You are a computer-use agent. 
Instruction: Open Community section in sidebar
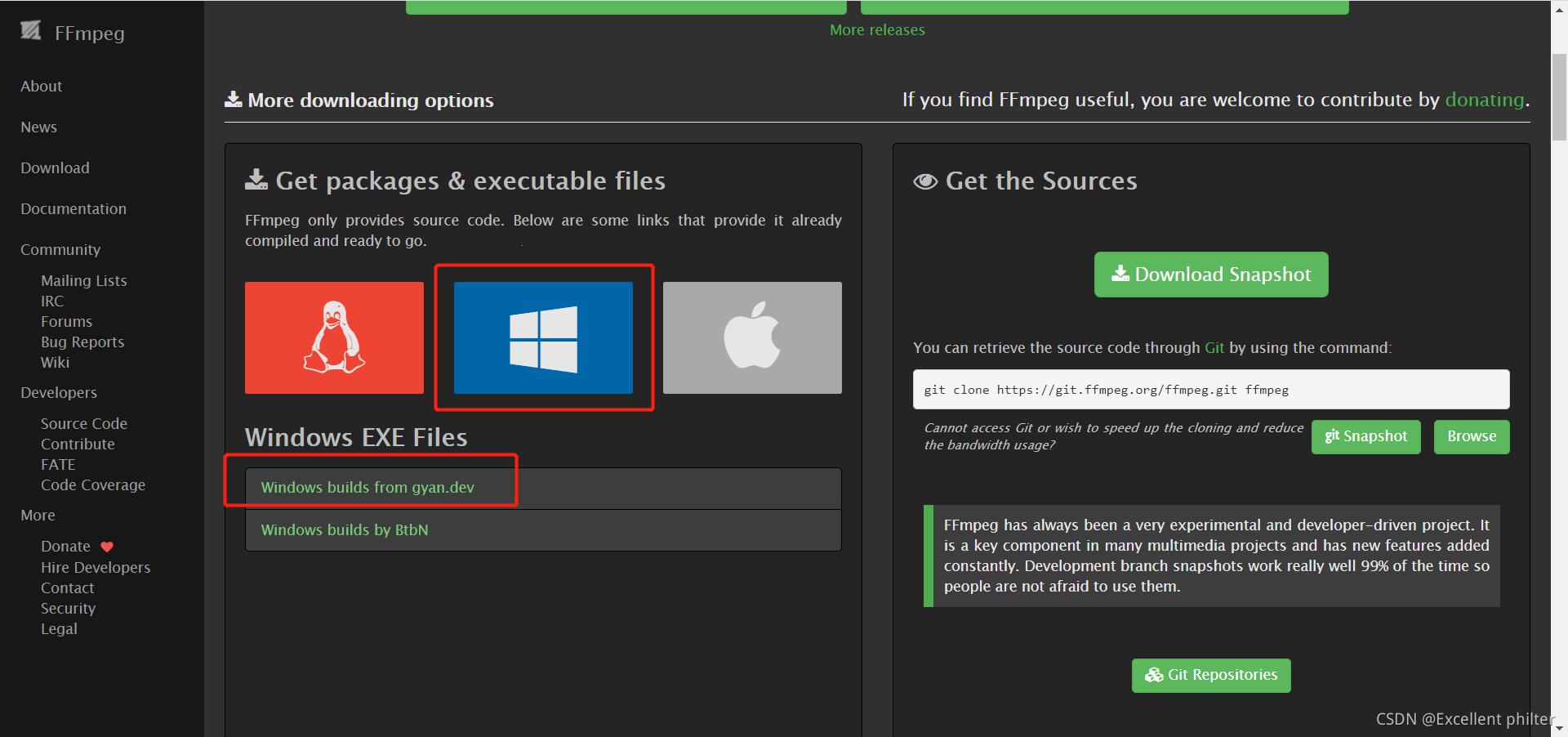[60, 249]
